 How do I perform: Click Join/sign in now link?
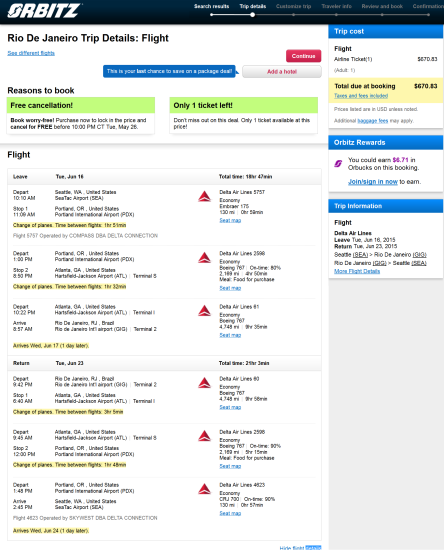pos(372,182)
